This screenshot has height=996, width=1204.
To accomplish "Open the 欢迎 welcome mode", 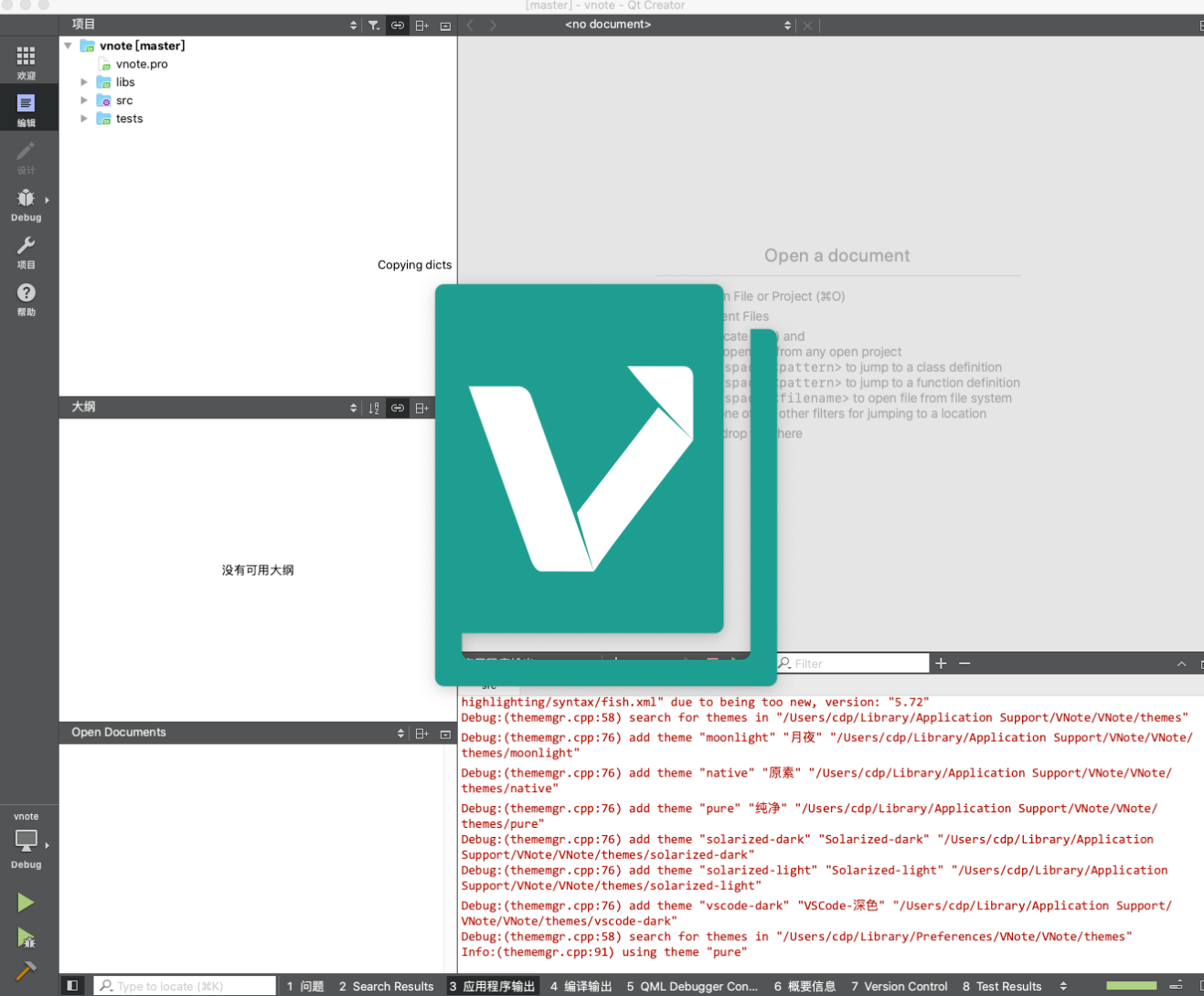I will (26, 62).
